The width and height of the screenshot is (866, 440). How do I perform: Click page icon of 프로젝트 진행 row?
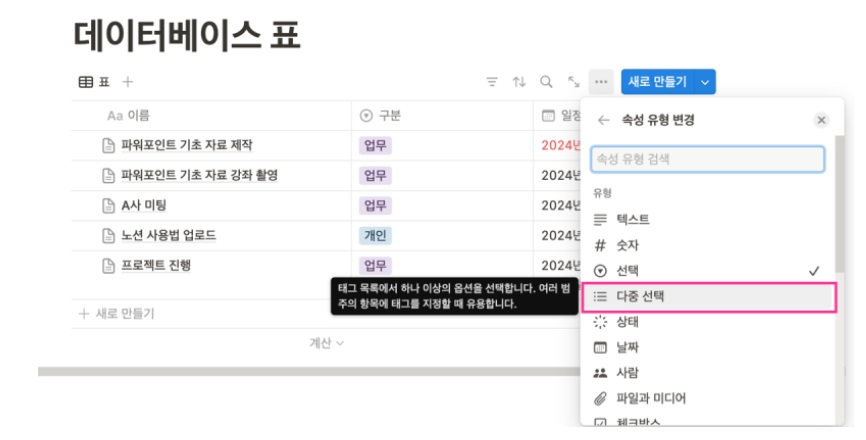108,266
